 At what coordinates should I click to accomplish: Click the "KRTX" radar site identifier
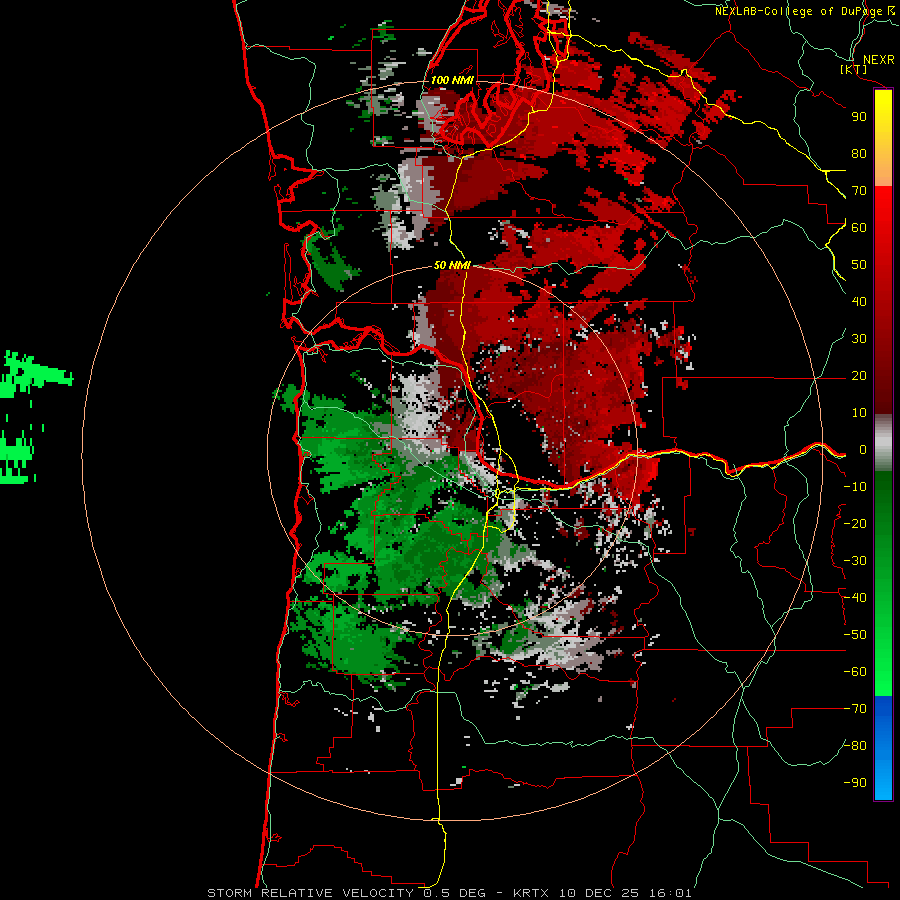531,893
